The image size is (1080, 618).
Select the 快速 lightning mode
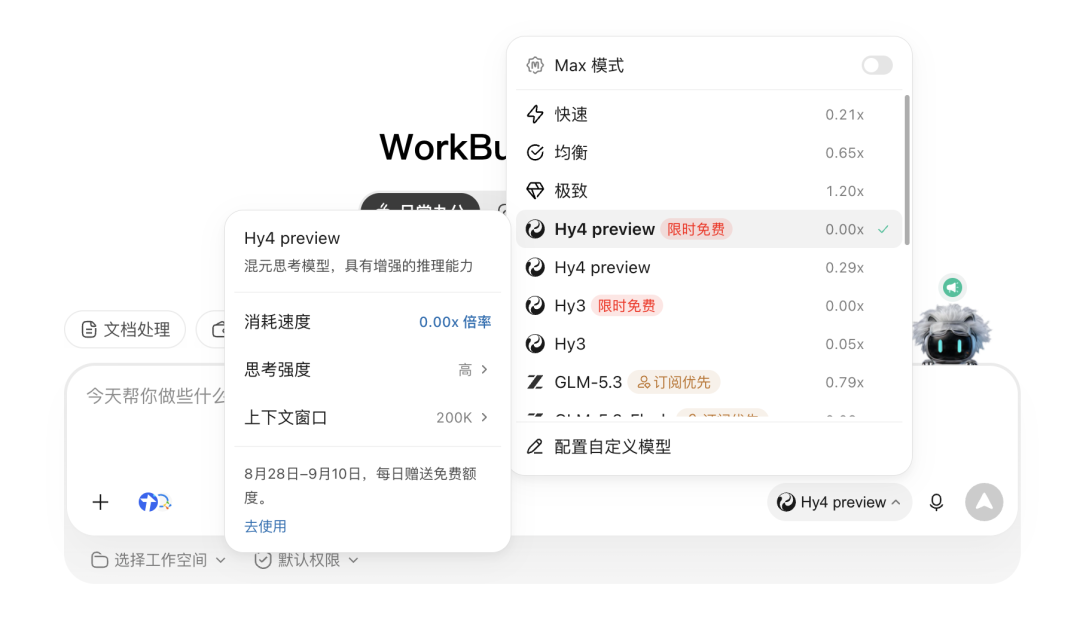[708, 114]
